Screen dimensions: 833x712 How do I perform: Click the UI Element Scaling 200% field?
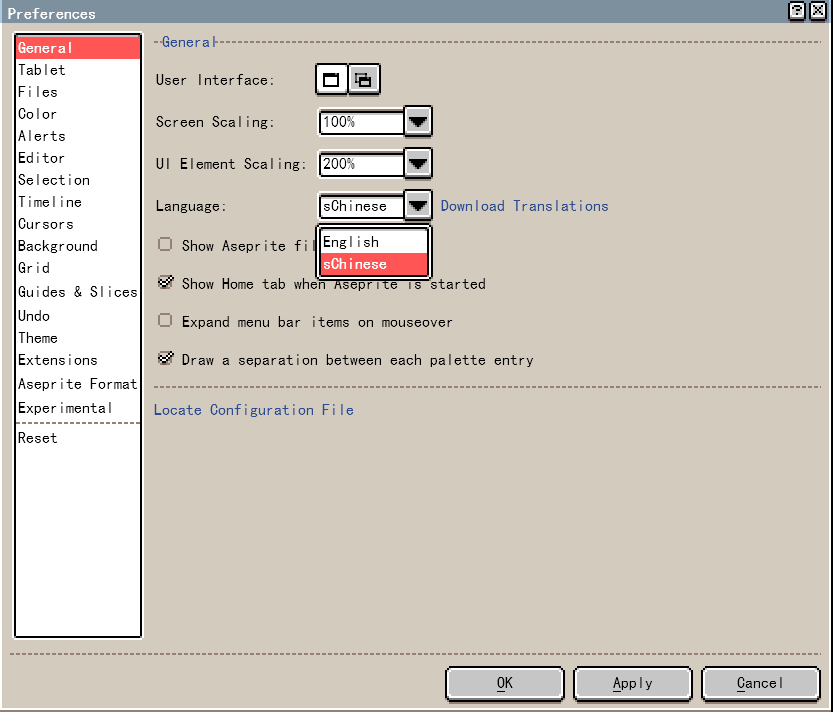point(361,164)
